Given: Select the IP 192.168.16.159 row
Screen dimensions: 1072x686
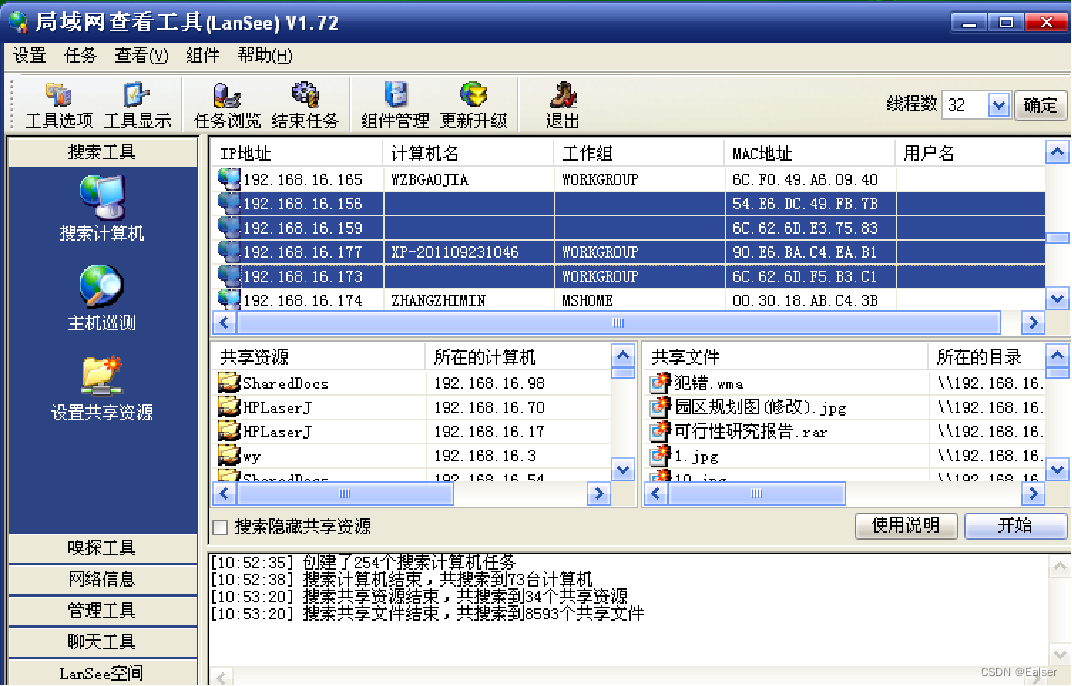Looking at the screenshot, I should point(628,228).
